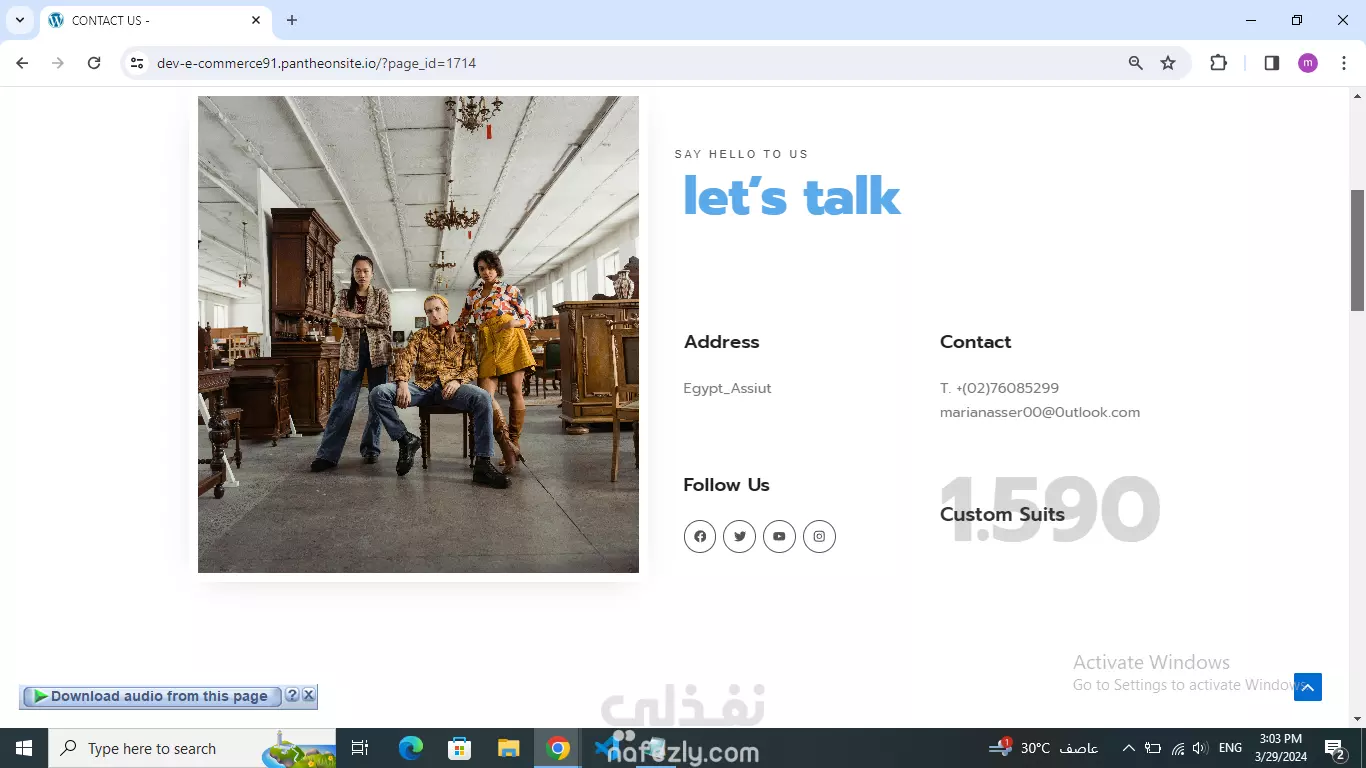Open the volume control in tray
1366x768 pixels.
click(1200, 748)
